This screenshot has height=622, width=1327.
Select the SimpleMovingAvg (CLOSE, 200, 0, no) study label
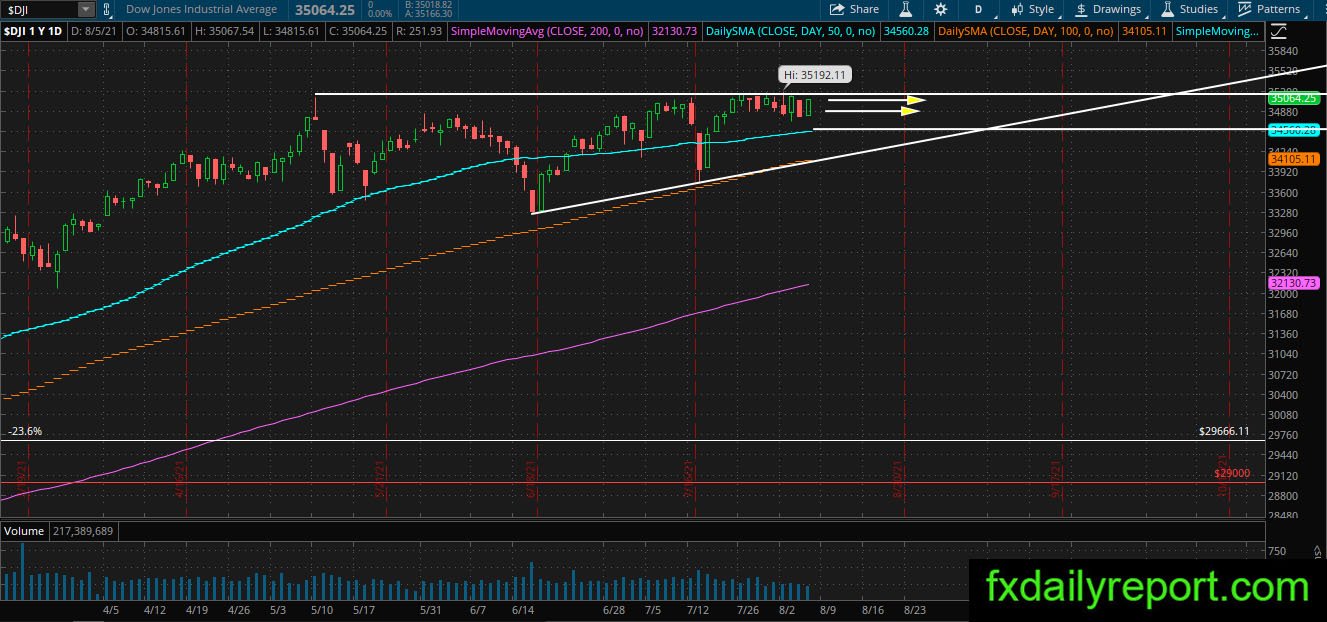(x=547, y=32)
